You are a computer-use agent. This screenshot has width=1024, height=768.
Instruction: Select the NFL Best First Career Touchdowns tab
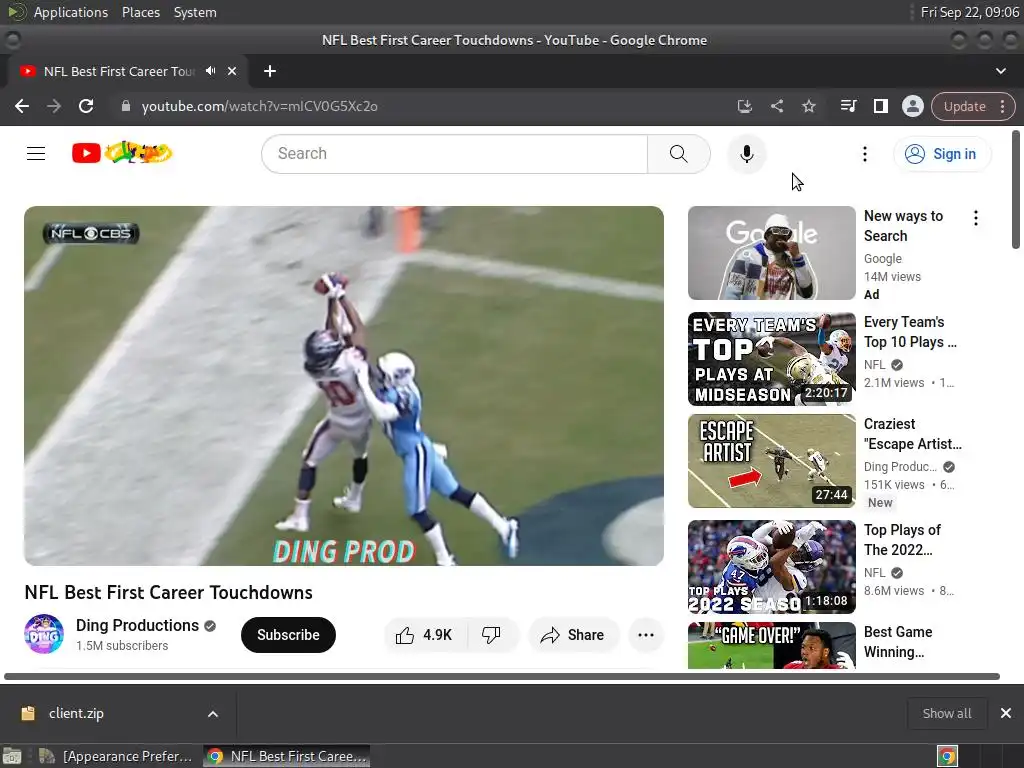click(119, 71)
